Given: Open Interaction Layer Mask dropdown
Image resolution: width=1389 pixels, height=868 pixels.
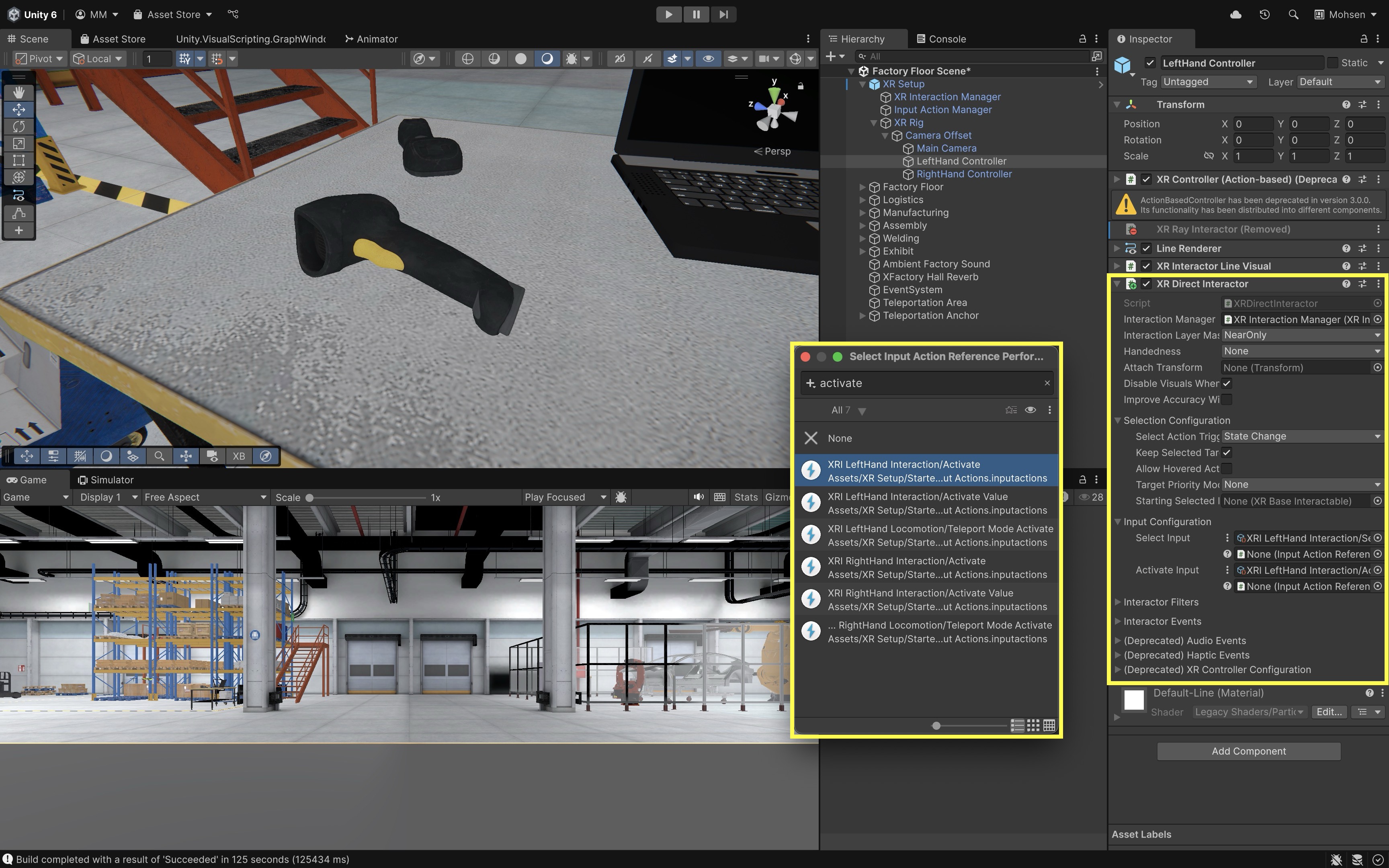Looking at the screenshot, I should [x=1302, y=335].
